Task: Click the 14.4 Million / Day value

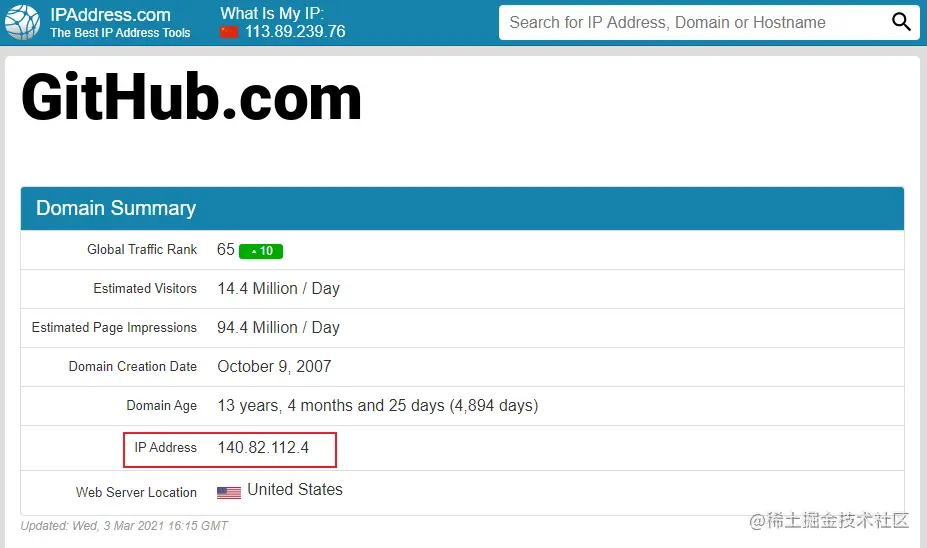Action: tap(278, 288)
